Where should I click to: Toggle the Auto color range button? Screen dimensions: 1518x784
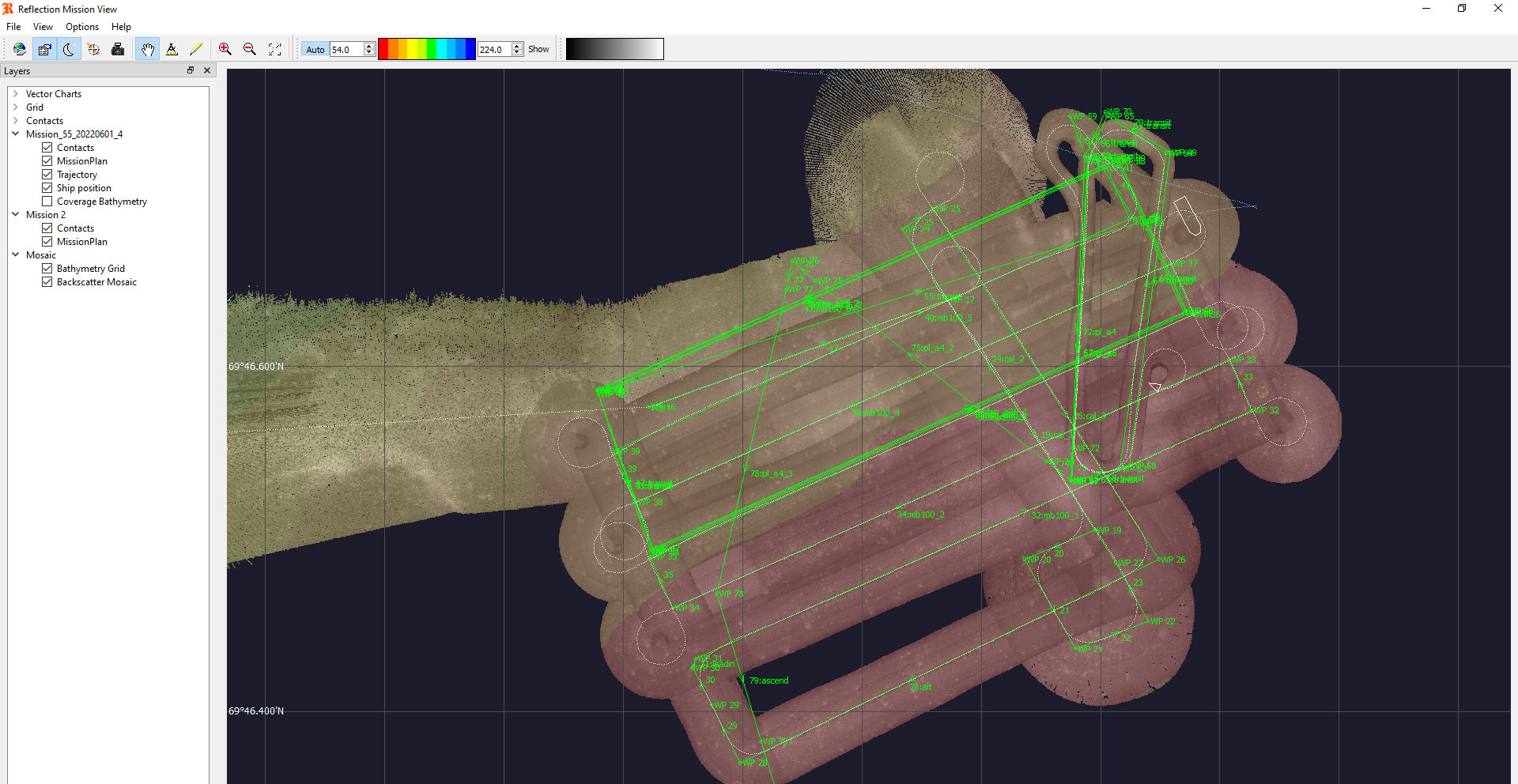point(315,49)
